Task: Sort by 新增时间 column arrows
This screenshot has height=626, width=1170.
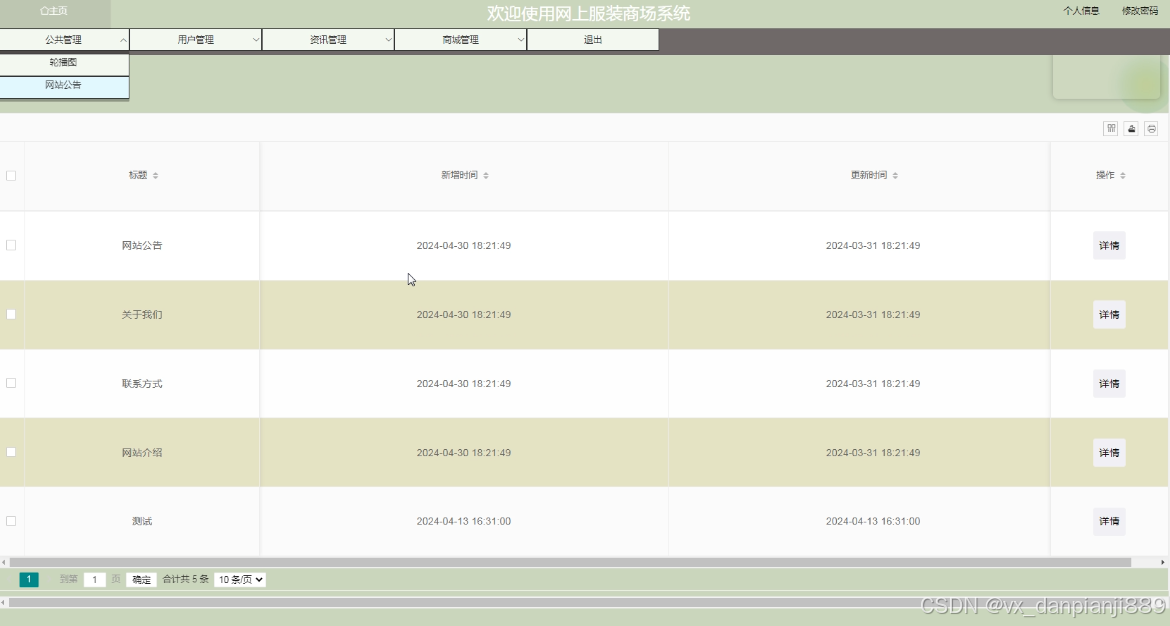Action: click(486, 175)
